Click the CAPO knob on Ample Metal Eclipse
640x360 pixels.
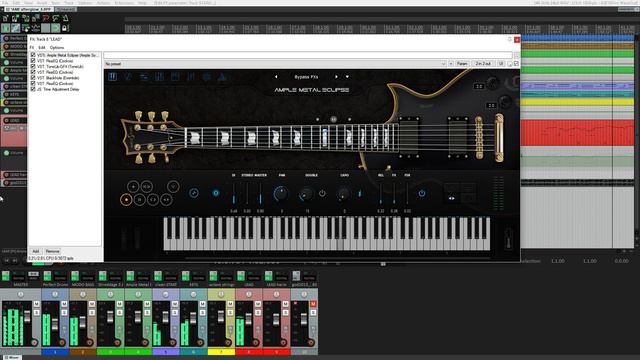click(x=344, y=194)
